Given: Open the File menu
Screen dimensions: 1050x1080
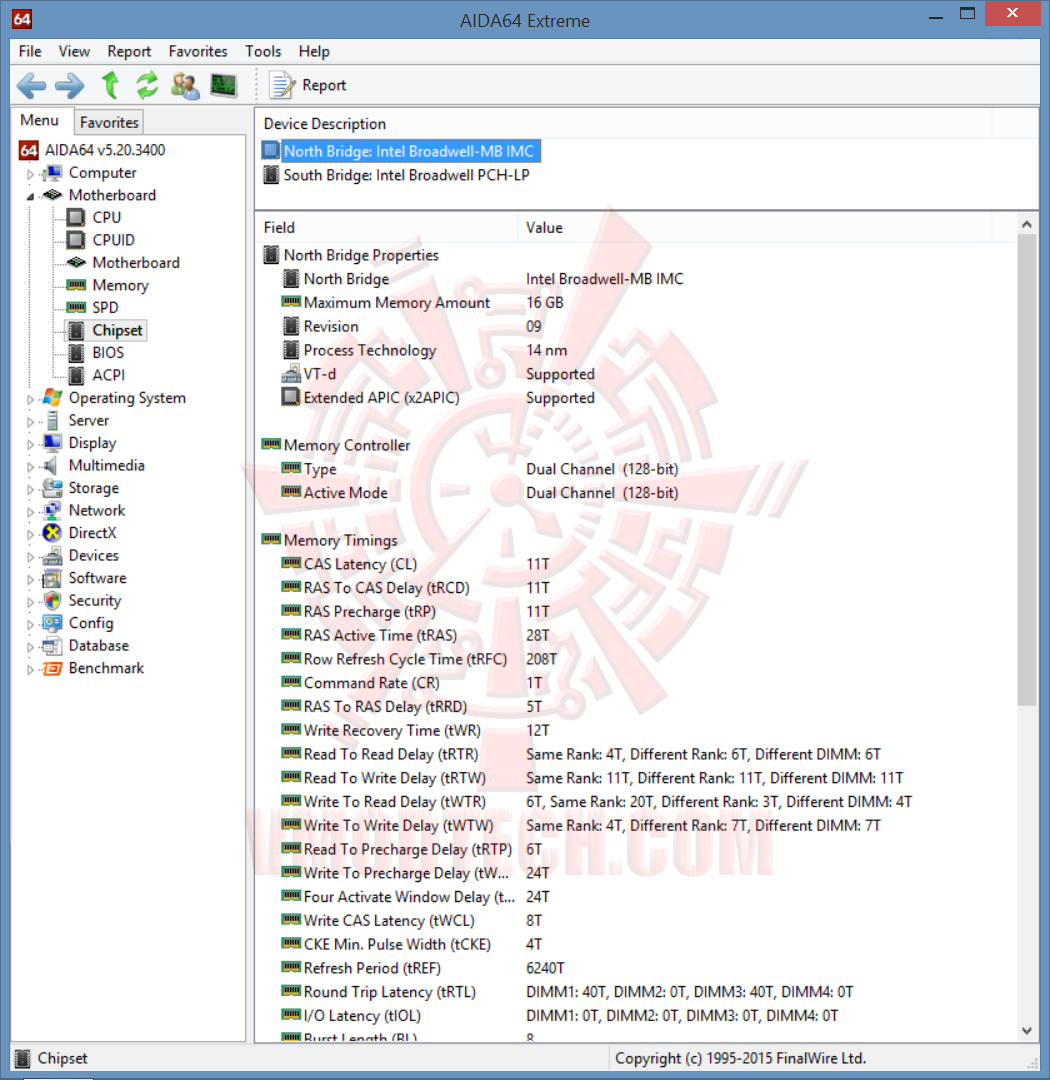Looking at the screenshot, I should (30, 51).
